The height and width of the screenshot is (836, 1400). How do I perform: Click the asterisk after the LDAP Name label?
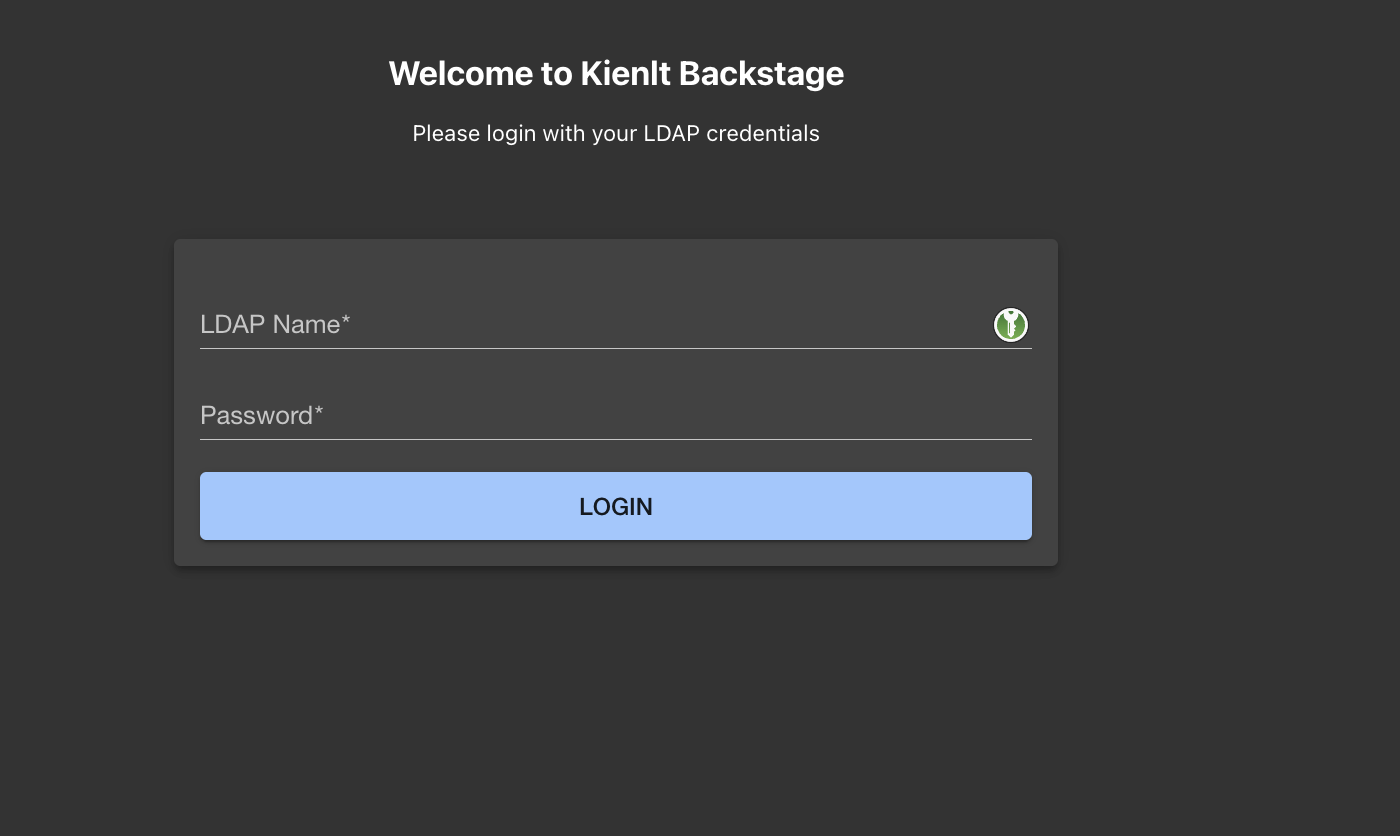click(x=346, y=322)
